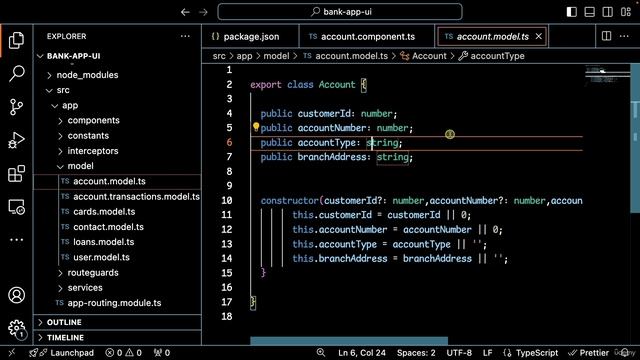640x360 pixels.
Task: Change indentation via Spaces: 2
Action: click(416, 353)
